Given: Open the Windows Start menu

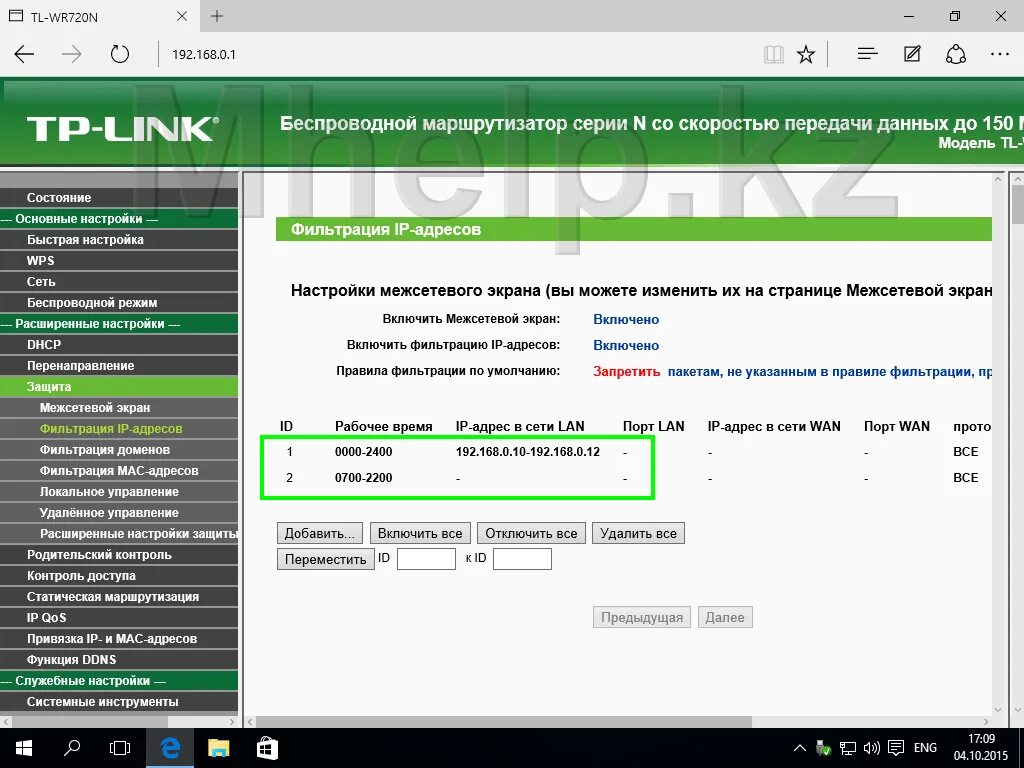Looking at the screenshot, I should (x=24, y=748).
